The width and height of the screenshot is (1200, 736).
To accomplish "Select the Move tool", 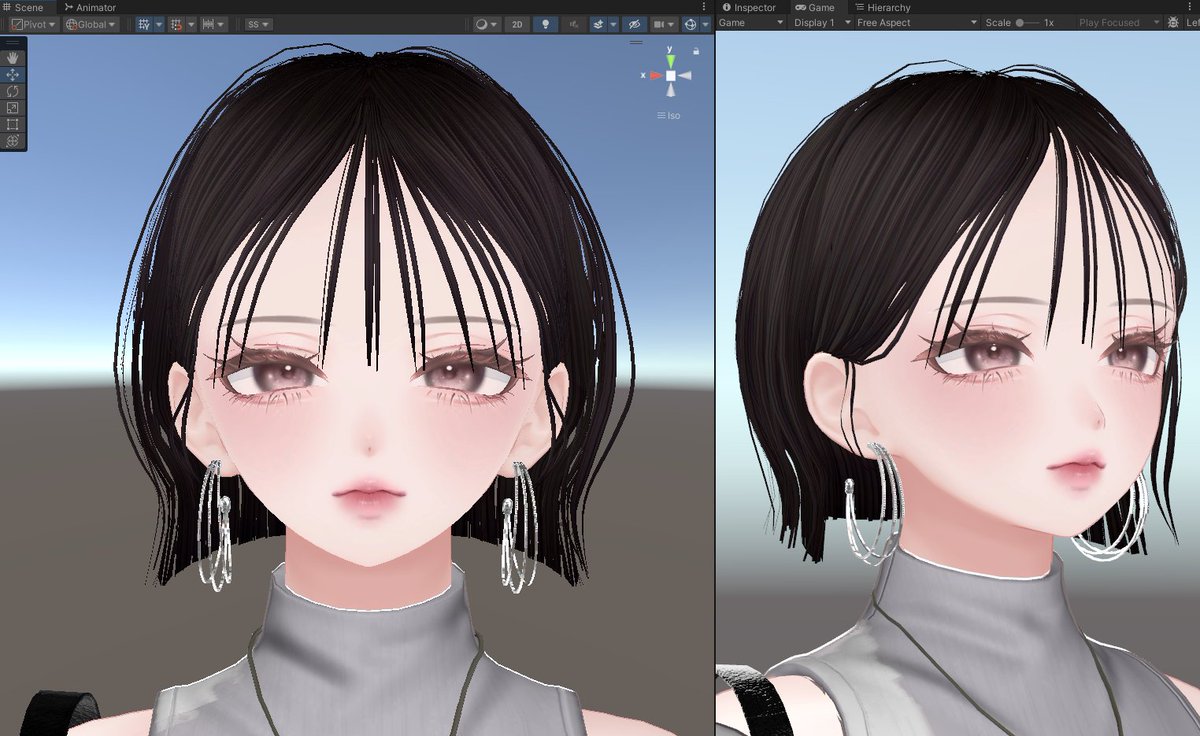I will pos(13,75).
